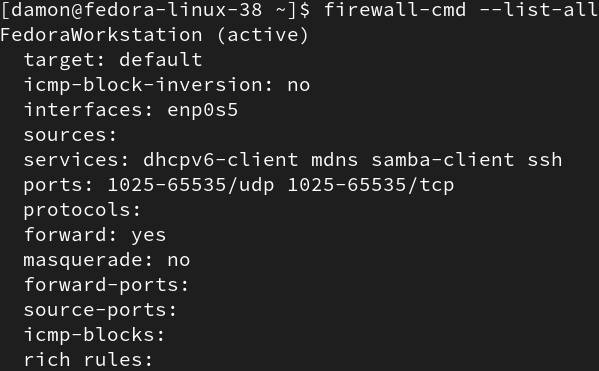Click the samba-client service entry

point(442,160)
